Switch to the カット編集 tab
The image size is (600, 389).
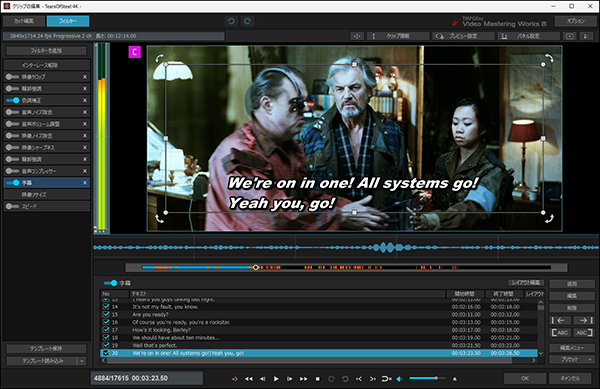[24, 21]
